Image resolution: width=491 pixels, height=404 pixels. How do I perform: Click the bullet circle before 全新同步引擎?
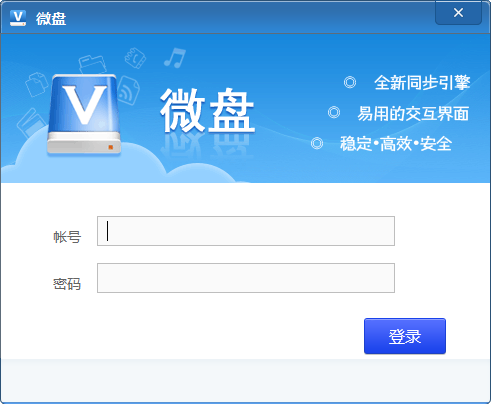click(350, 82)
